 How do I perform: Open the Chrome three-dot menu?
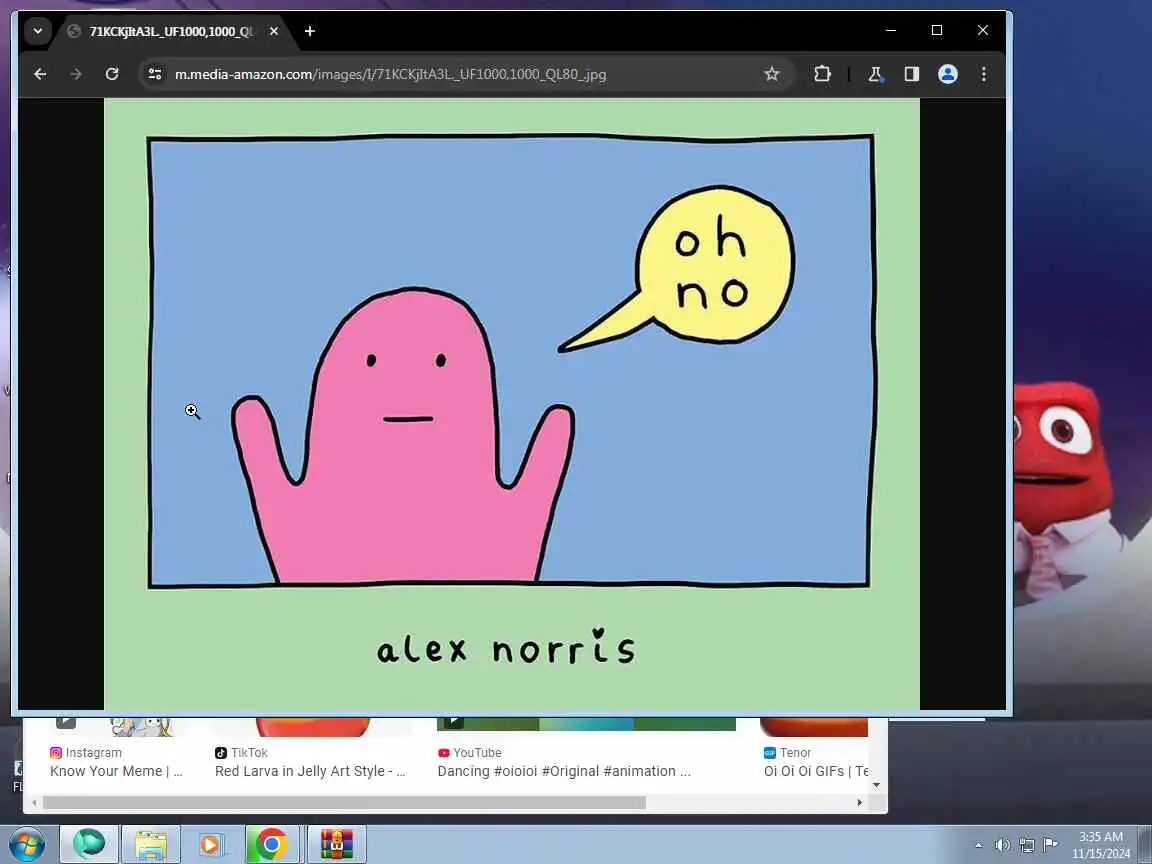pyautogui.click(x=984, y=74)
